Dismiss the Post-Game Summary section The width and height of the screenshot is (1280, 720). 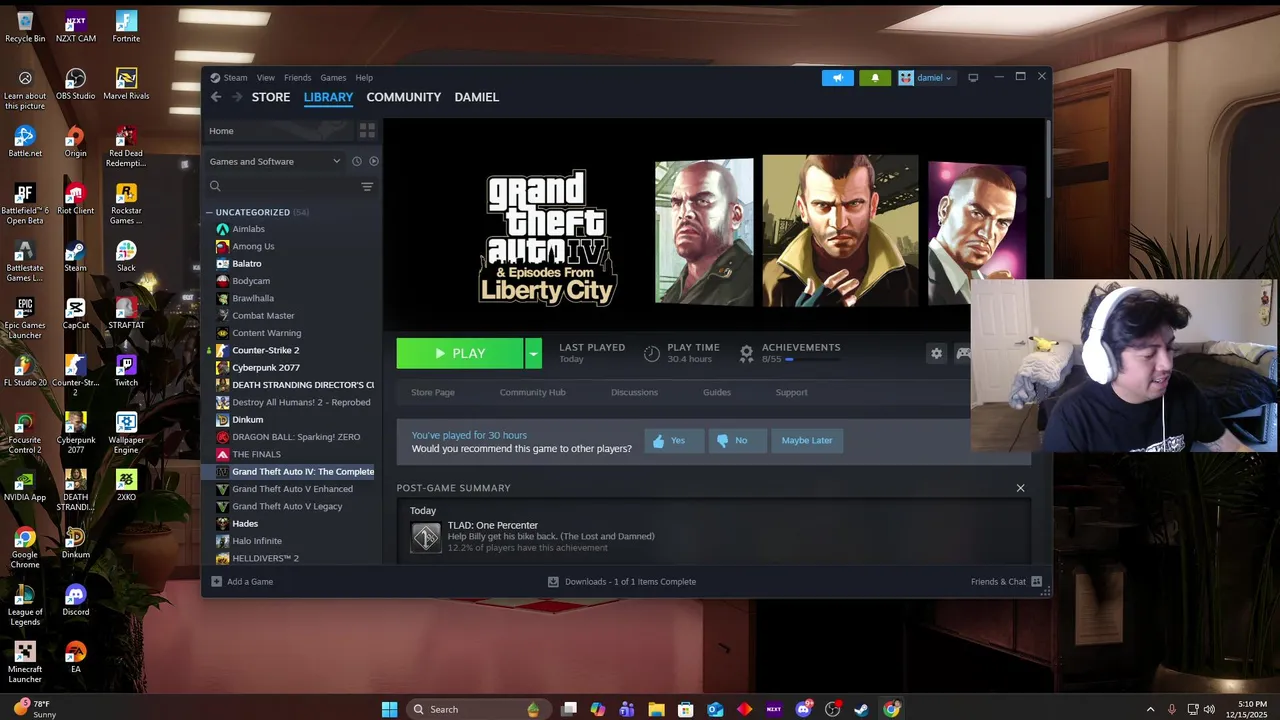[1020, 488]
